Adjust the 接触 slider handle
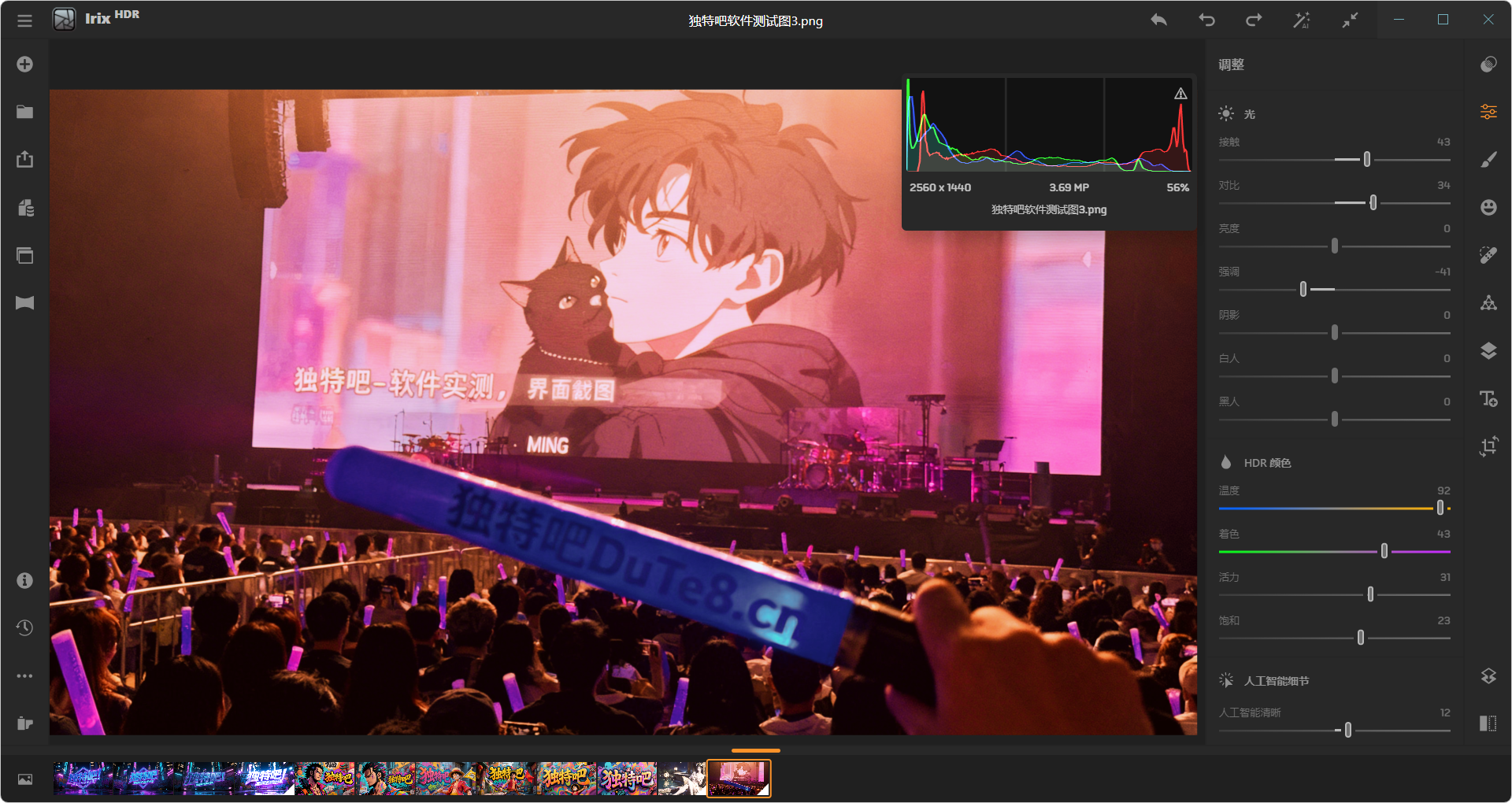 [x=1366, y=159]
